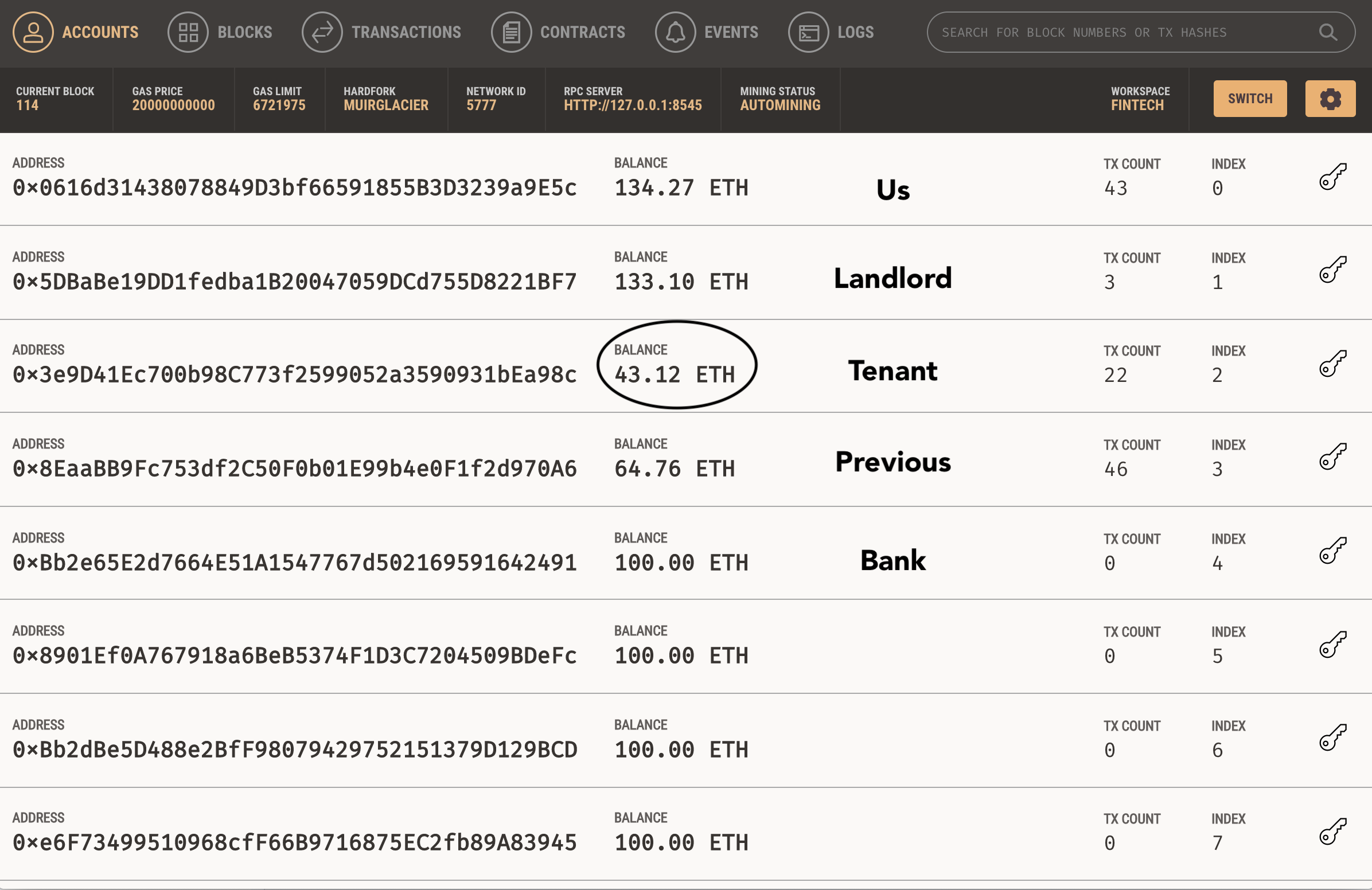Click the mining status AUTOMINING
The height and width of the screenshot is (890, 1372).
click(781, 106)
